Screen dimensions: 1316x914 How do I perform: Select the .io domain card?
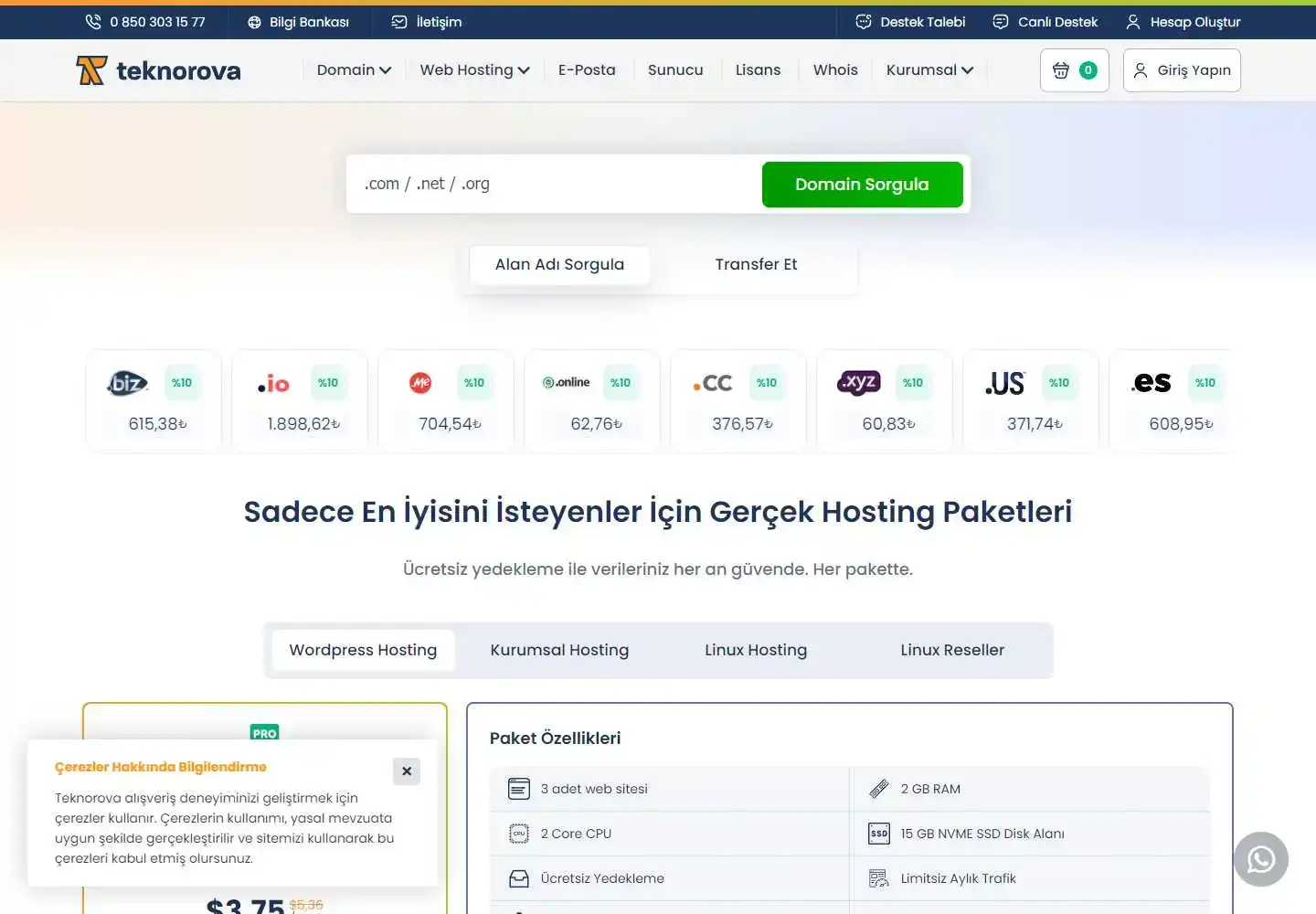[x=300, y=401]
